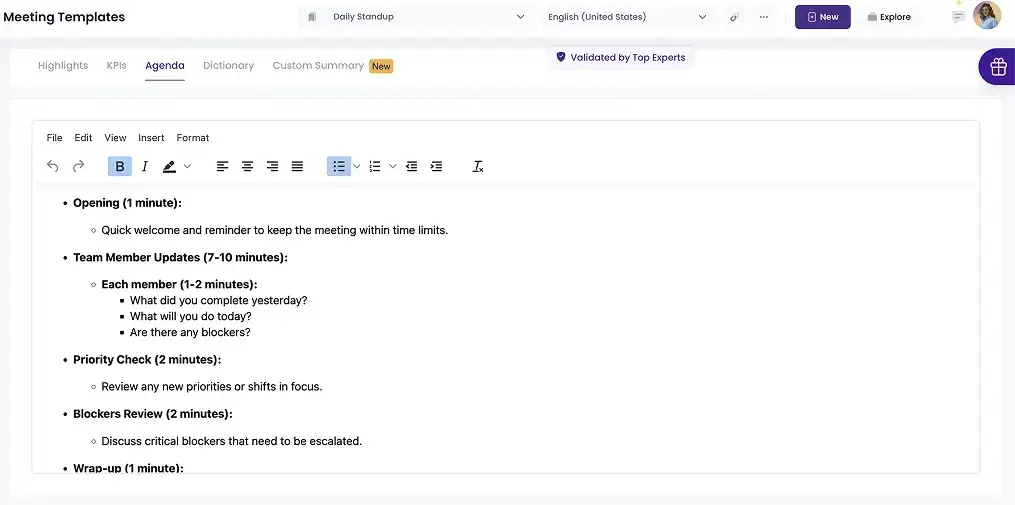Open the gift box icon
Image resolution: width=1015 pixels, height=505 pixels.
point(997,67)
